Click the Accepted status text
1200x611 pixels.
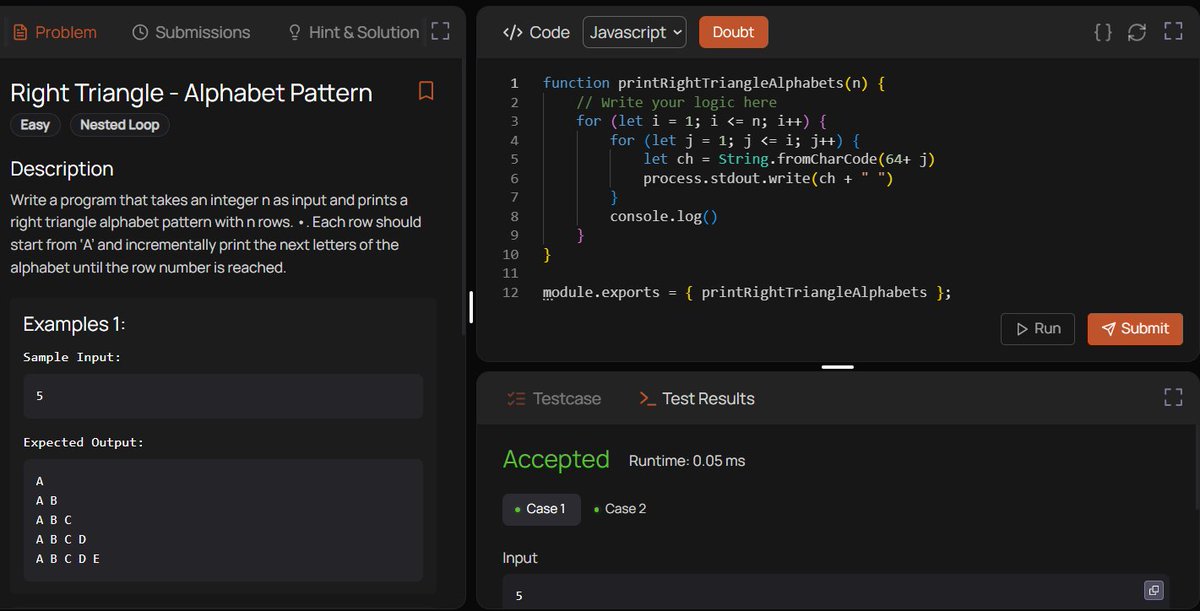(x=556, y=459)
